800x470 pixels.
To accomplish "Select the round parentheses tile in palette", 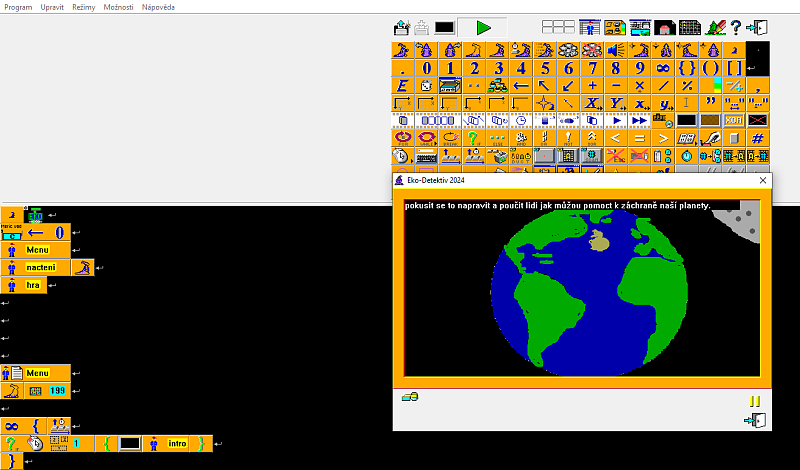I will pos(710,68).
